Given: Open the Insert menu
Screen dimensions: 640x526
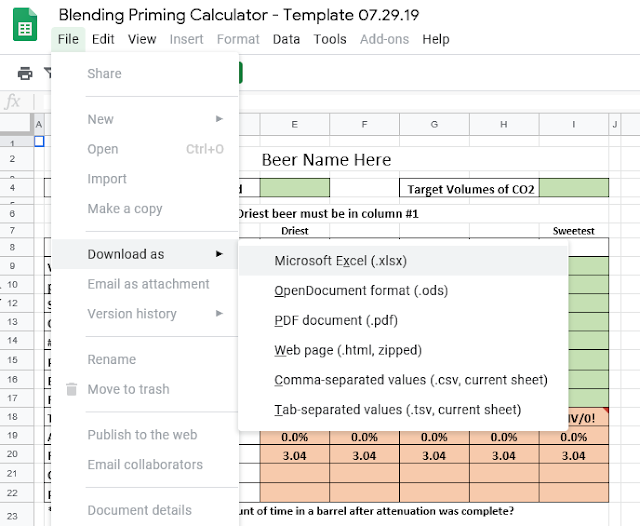Looking at the screenshot, I should click(x=187, y=39).
